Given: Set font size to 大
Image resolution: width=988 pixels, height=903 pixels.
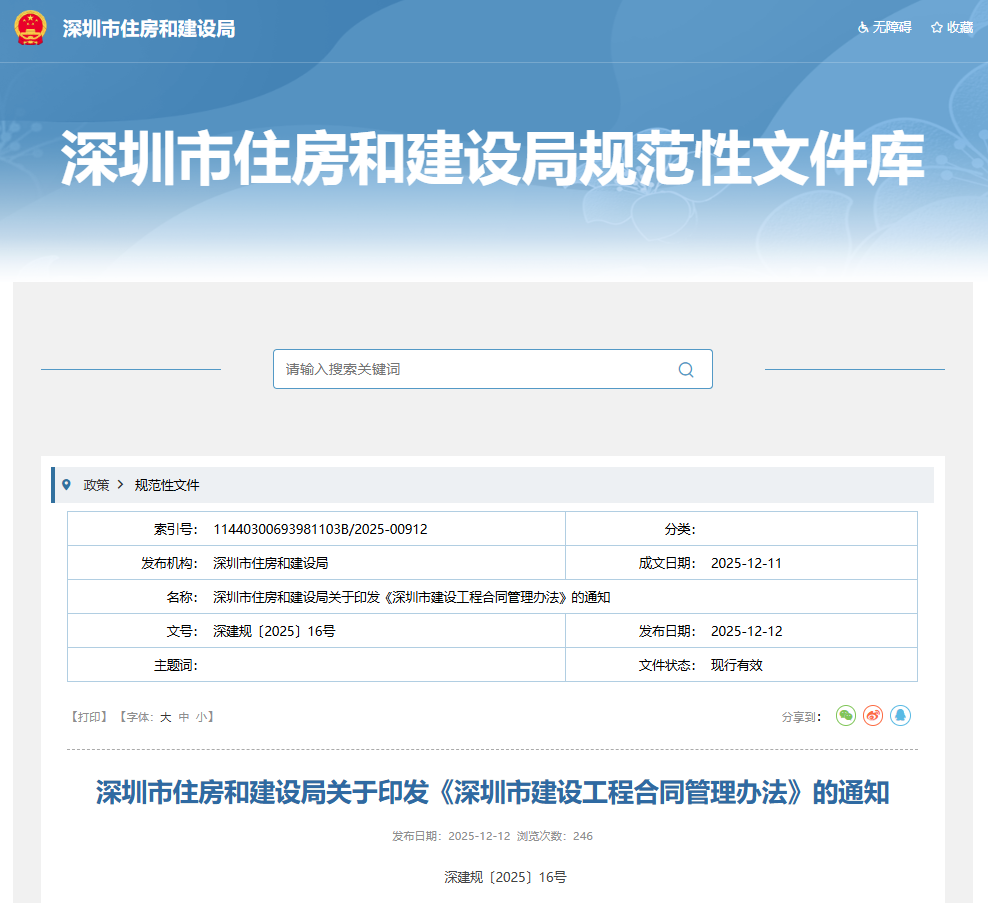Looking at the screenshot, I should pos(165,716).
